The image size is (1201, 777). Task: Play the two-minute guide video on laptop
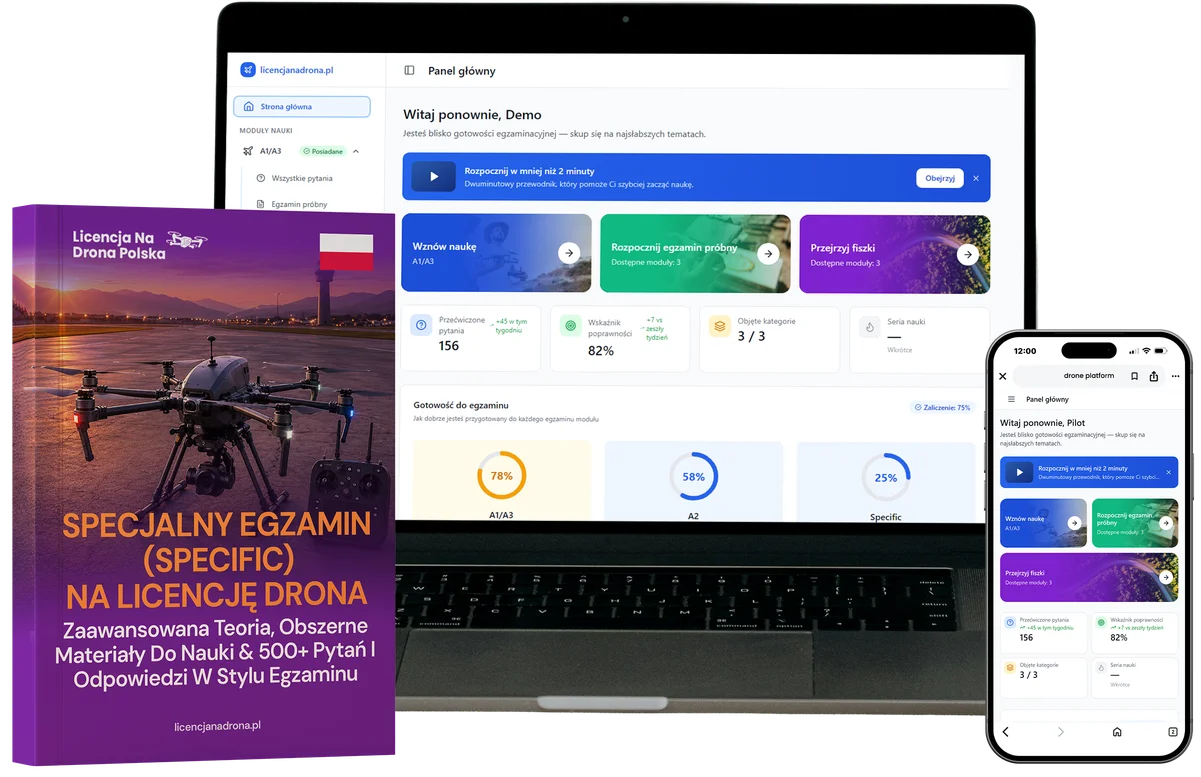pyautogui.click(x=434, y=178)
